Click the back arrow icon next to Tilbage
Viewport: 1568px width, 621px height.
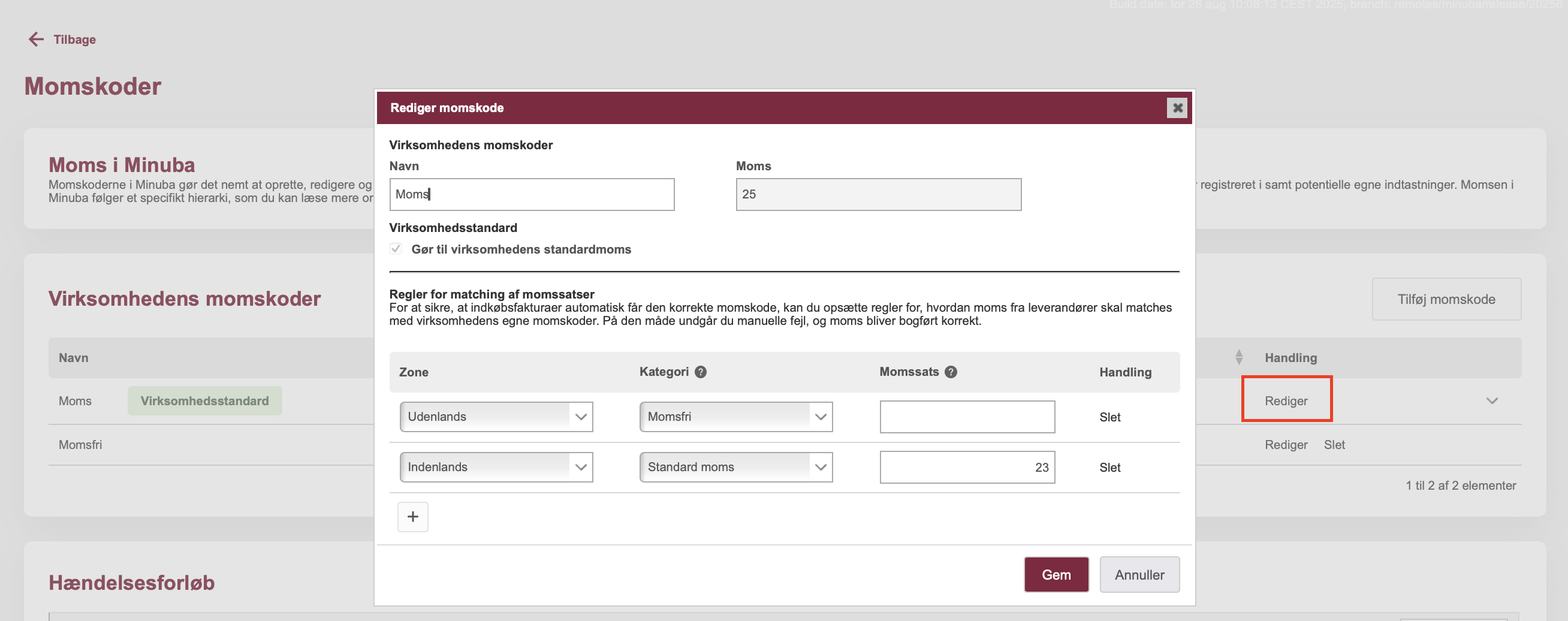[36, 40]
